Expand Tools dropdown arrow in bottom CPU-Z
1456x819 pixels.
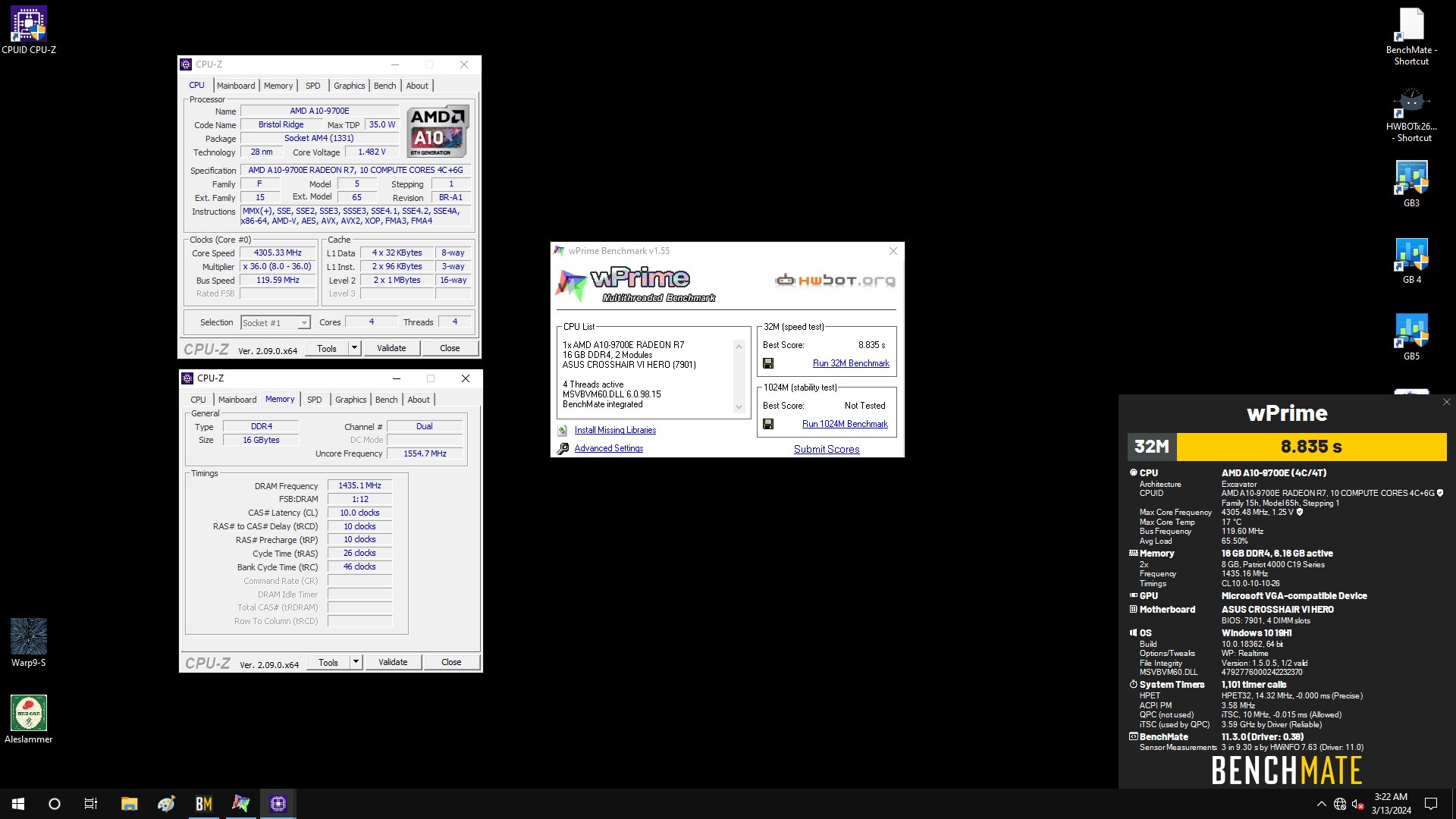point(356,662)
